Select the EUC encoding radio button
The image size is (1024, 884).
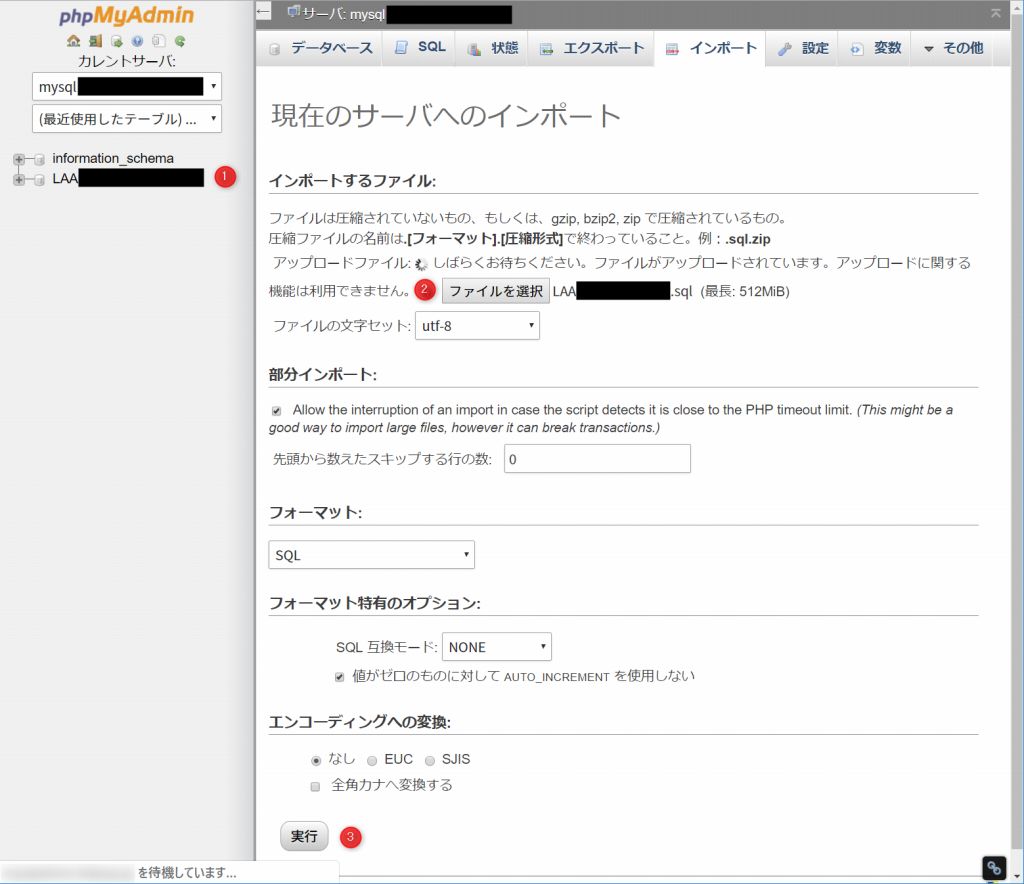point(372,760)
